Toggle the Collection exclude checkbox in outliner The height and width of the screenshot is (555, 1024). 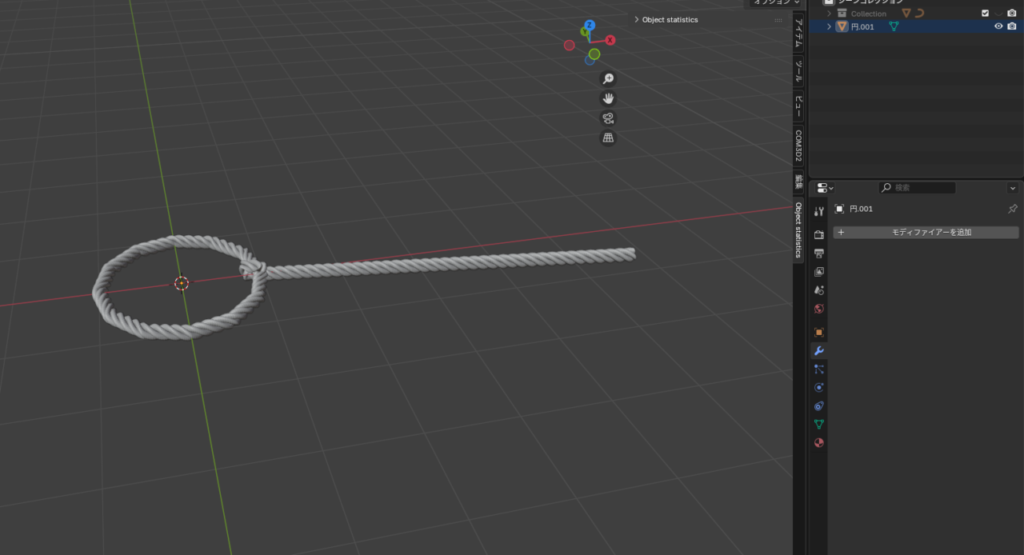tap(985, 13)
